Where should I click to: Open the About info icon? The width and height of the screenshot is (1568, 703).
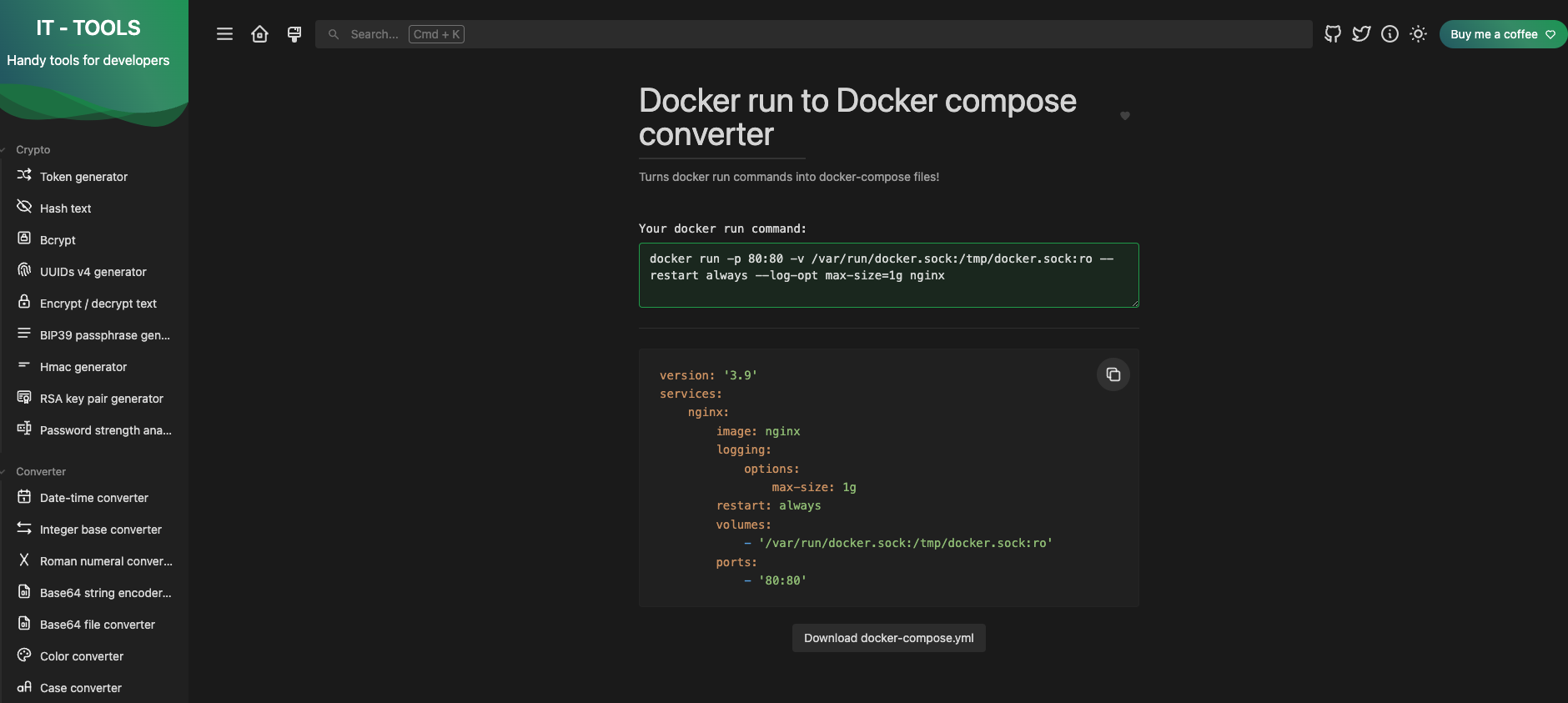1390,34
